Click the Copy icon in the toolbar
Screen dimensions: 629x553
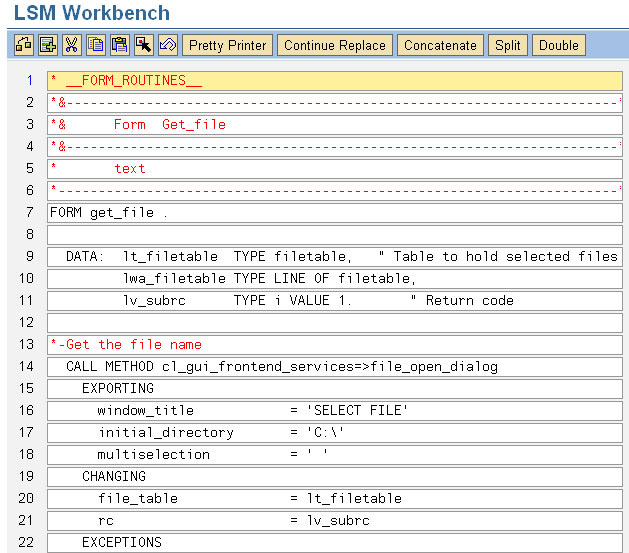(96, 45)
